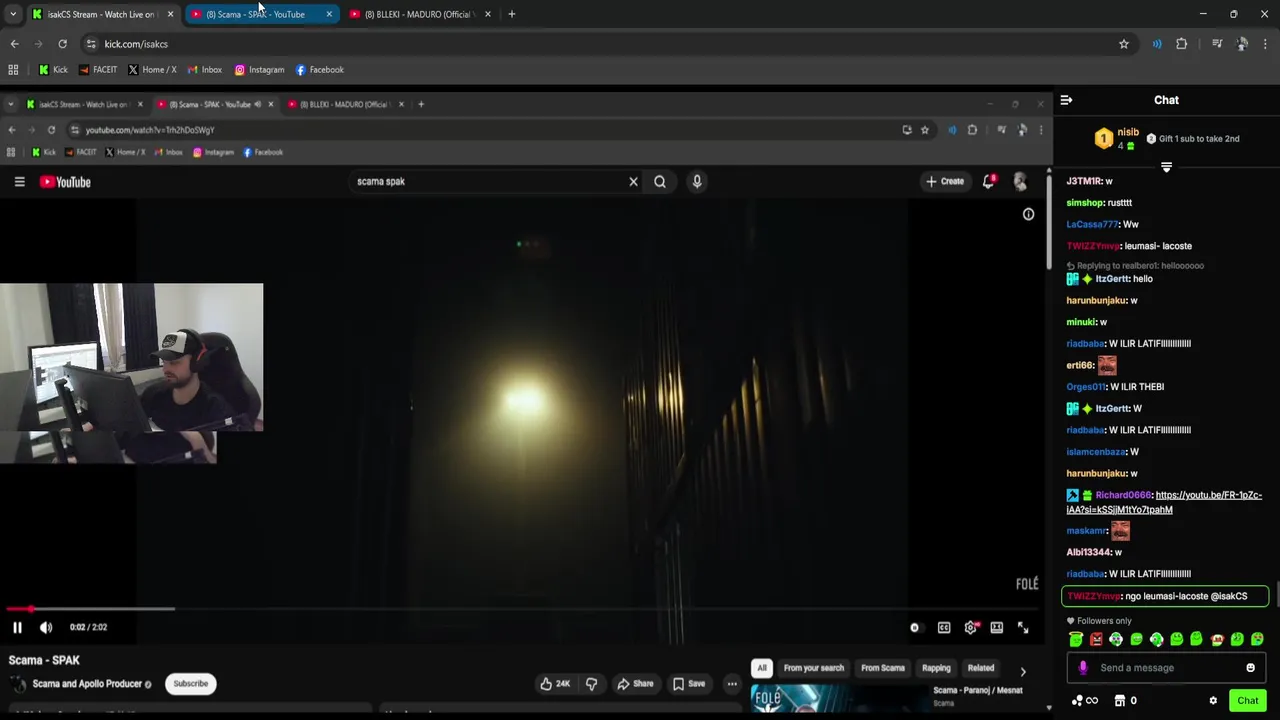Screen dimensions: 1280x720
Task: Open the Kick bookmark
Action: tap(53, 70)
